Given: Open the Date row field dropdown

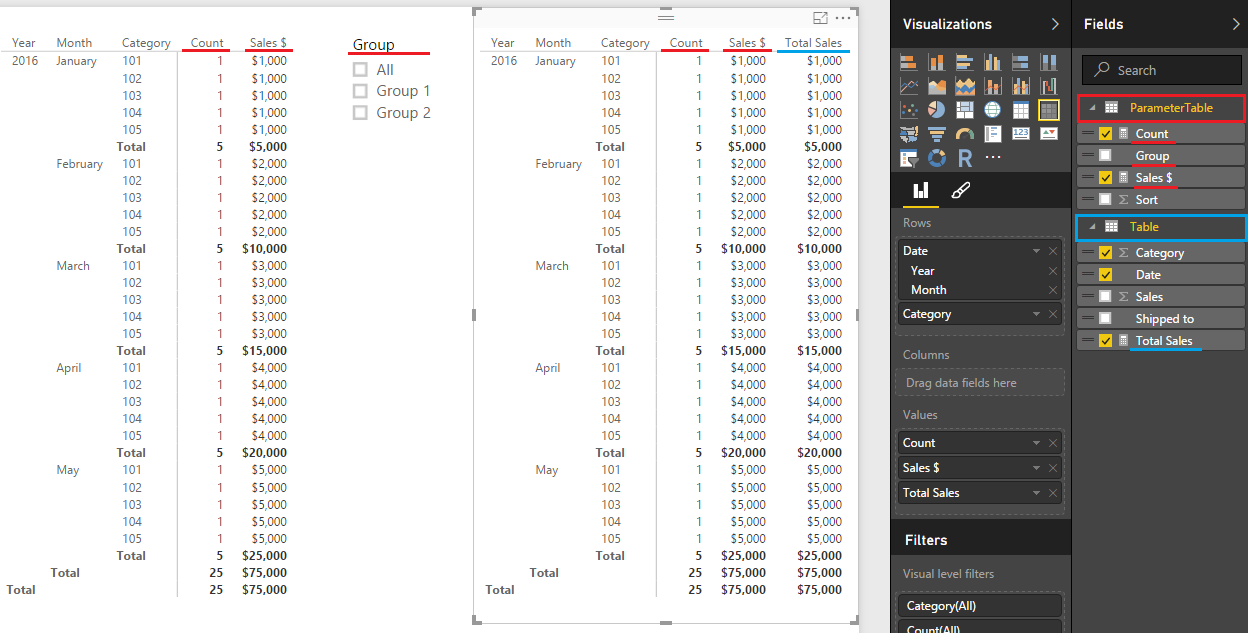Looking at the screenshot, I should (x=1037, y=251).
